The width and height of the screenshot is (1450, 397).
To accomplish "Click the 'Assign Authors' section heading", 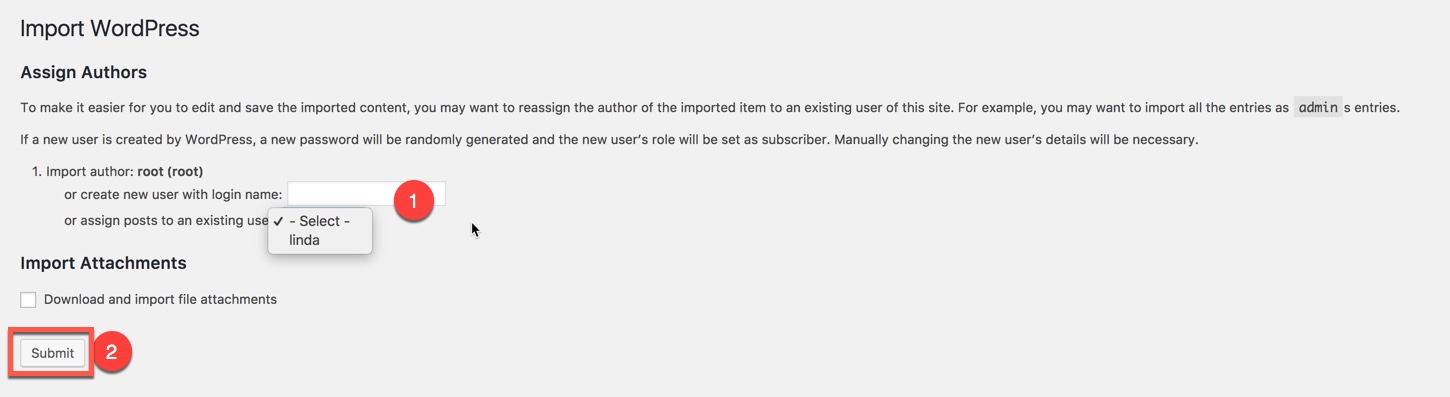I will [x=84, y=72].
